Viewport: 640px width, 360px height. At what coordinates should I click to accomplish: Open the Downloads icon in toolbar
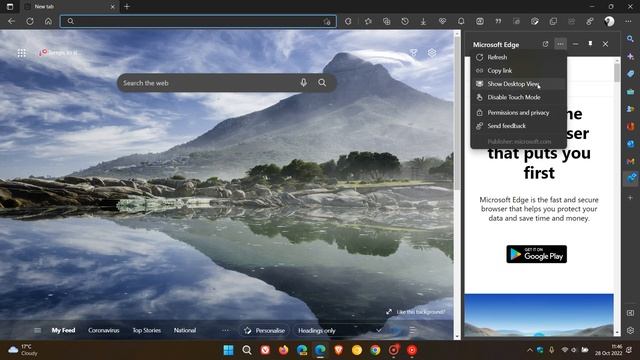(423, 21)
